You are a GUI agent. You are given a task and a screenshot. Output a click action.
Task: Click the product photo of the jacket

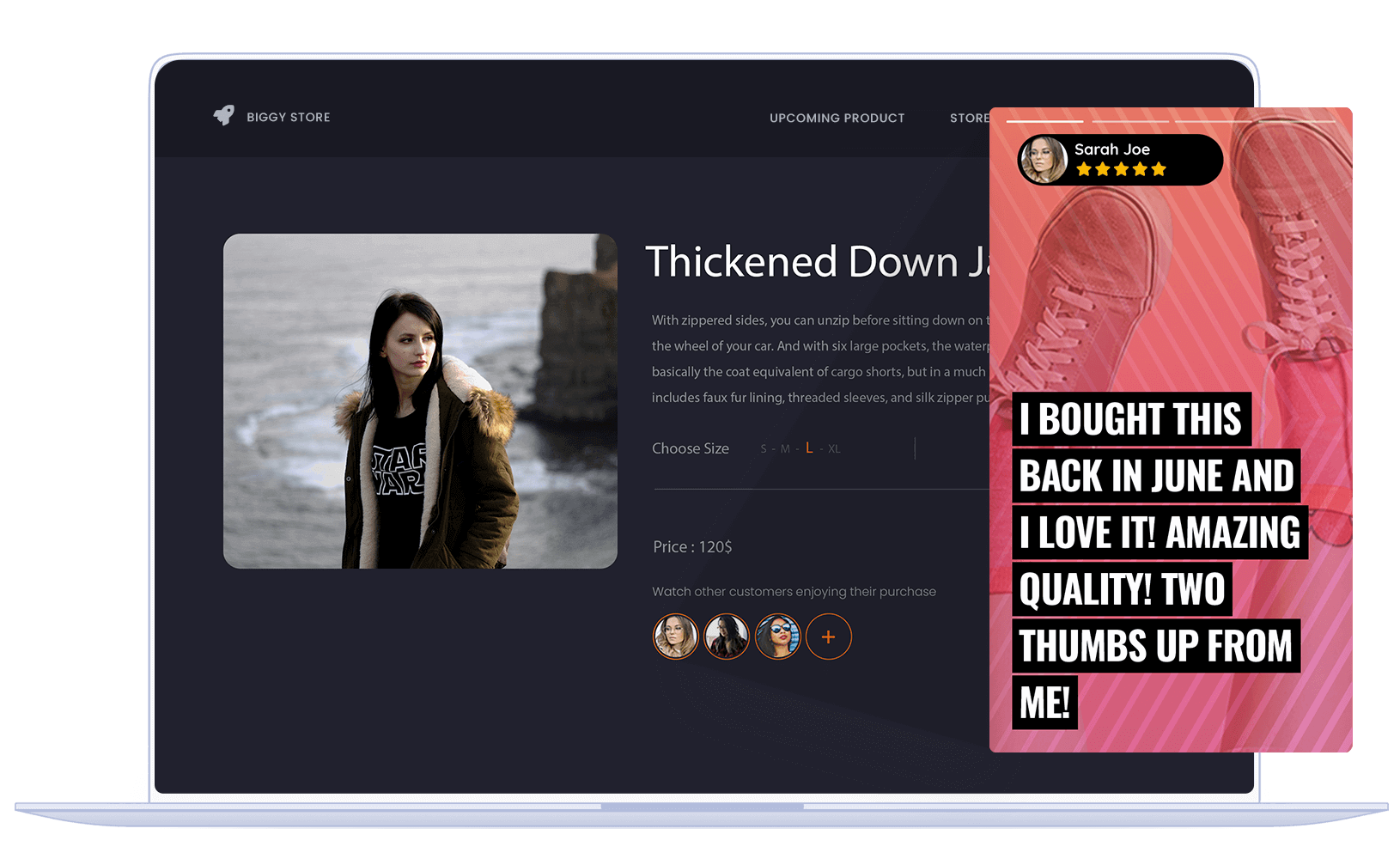click(x=420, y=401)
